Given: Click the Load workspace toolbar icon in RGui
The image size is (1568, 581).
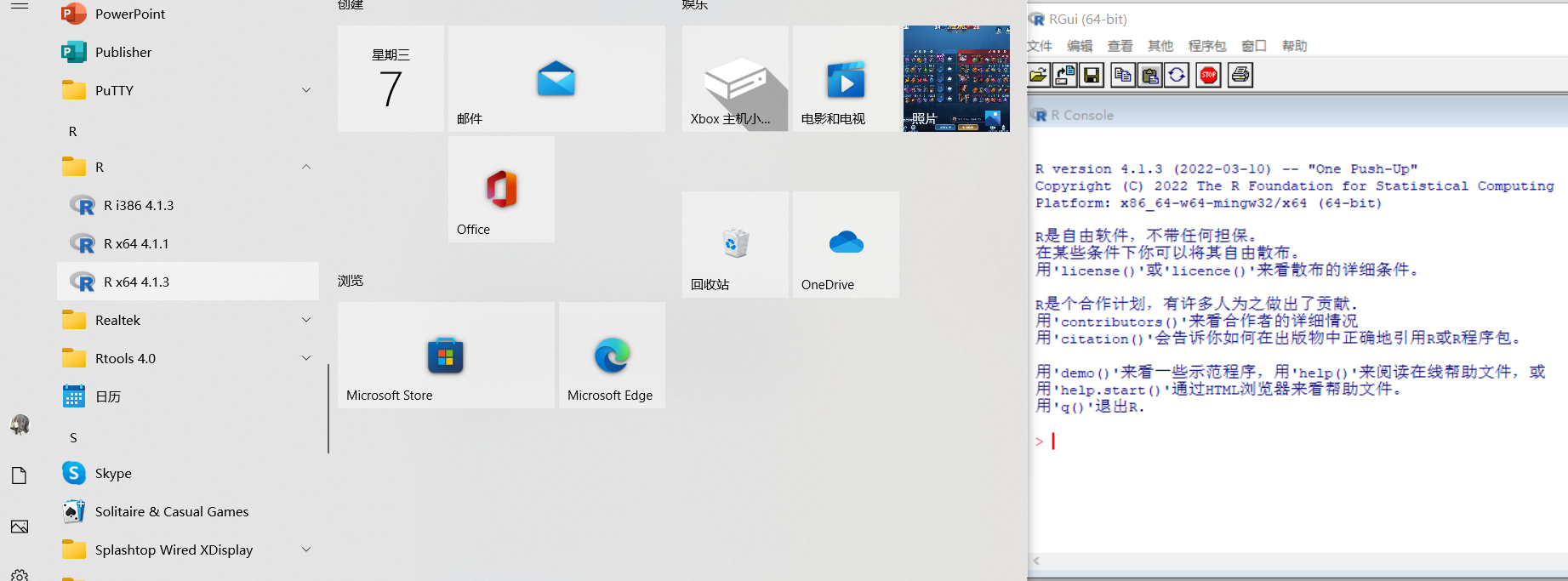Looking at the screenshot, I should click(x=1064, y=76).
